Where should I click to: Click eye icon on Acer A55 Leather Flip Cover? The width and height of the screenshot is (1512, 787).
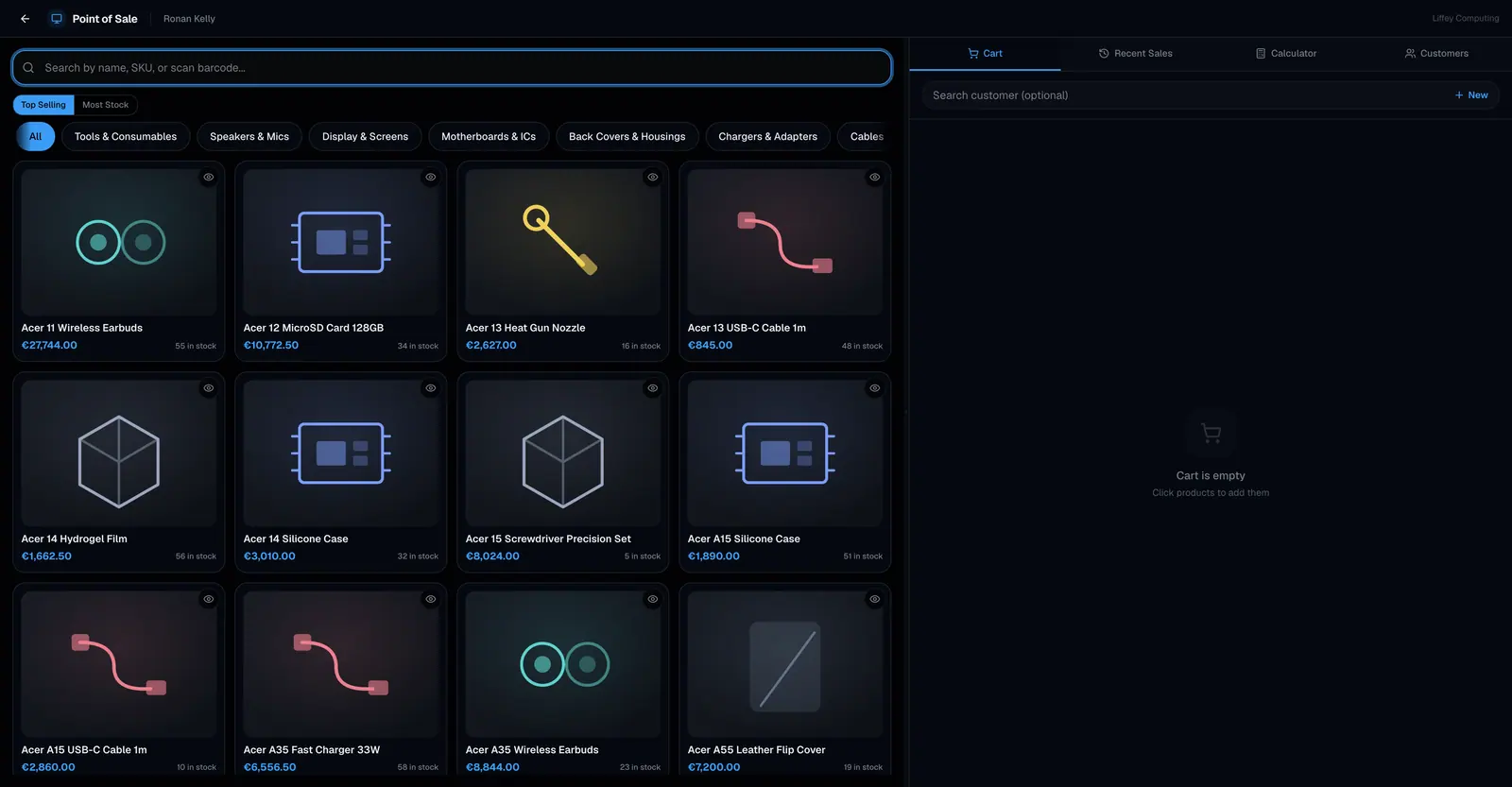tap(875, 599)
